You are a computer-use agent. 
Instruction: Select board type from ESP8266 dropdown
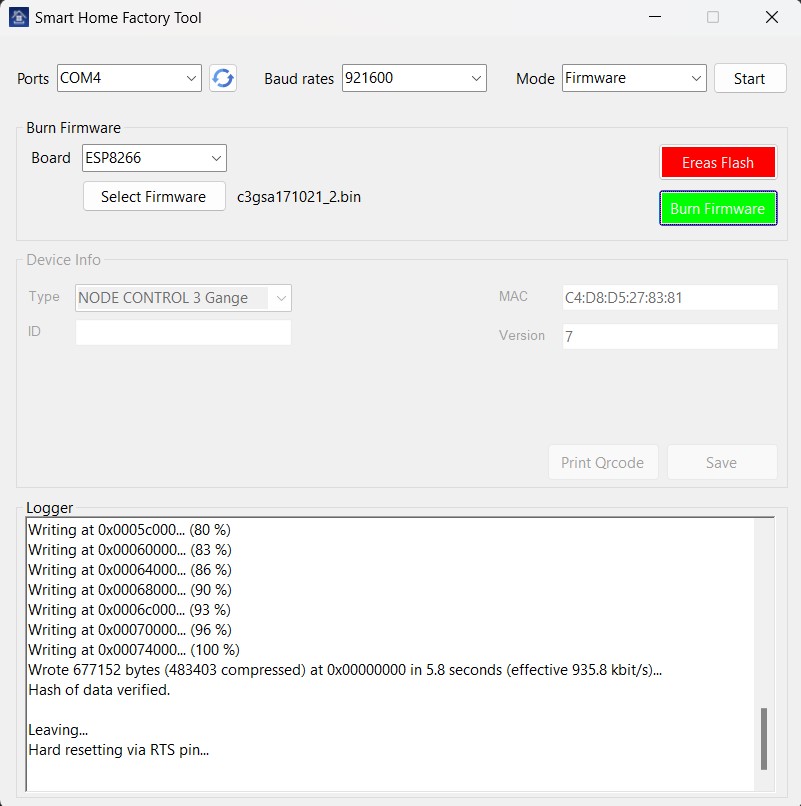tap(154, 158)
